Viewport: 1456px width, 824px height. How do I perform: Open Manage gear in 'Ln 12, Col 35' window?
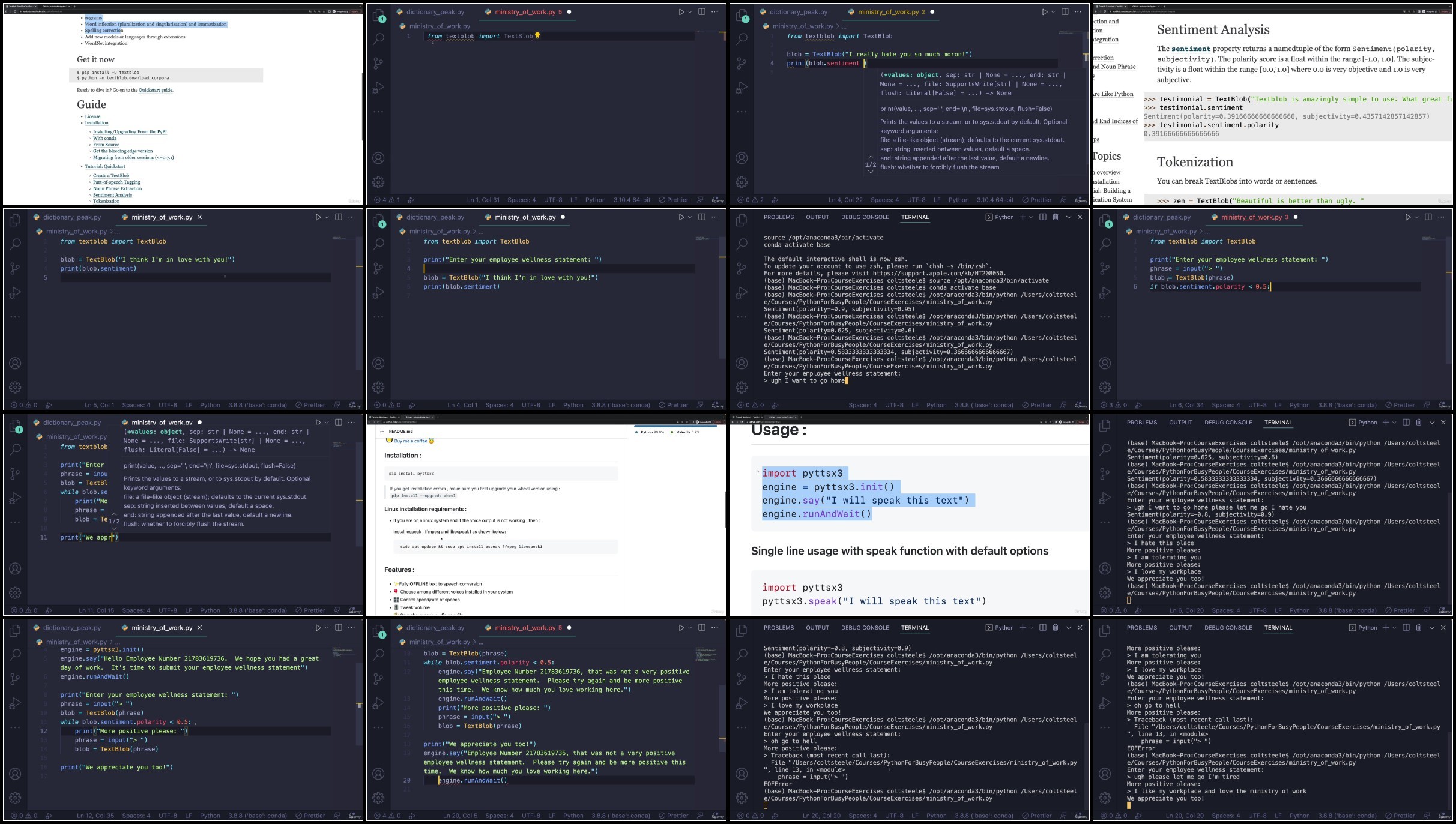pos(15,798)
